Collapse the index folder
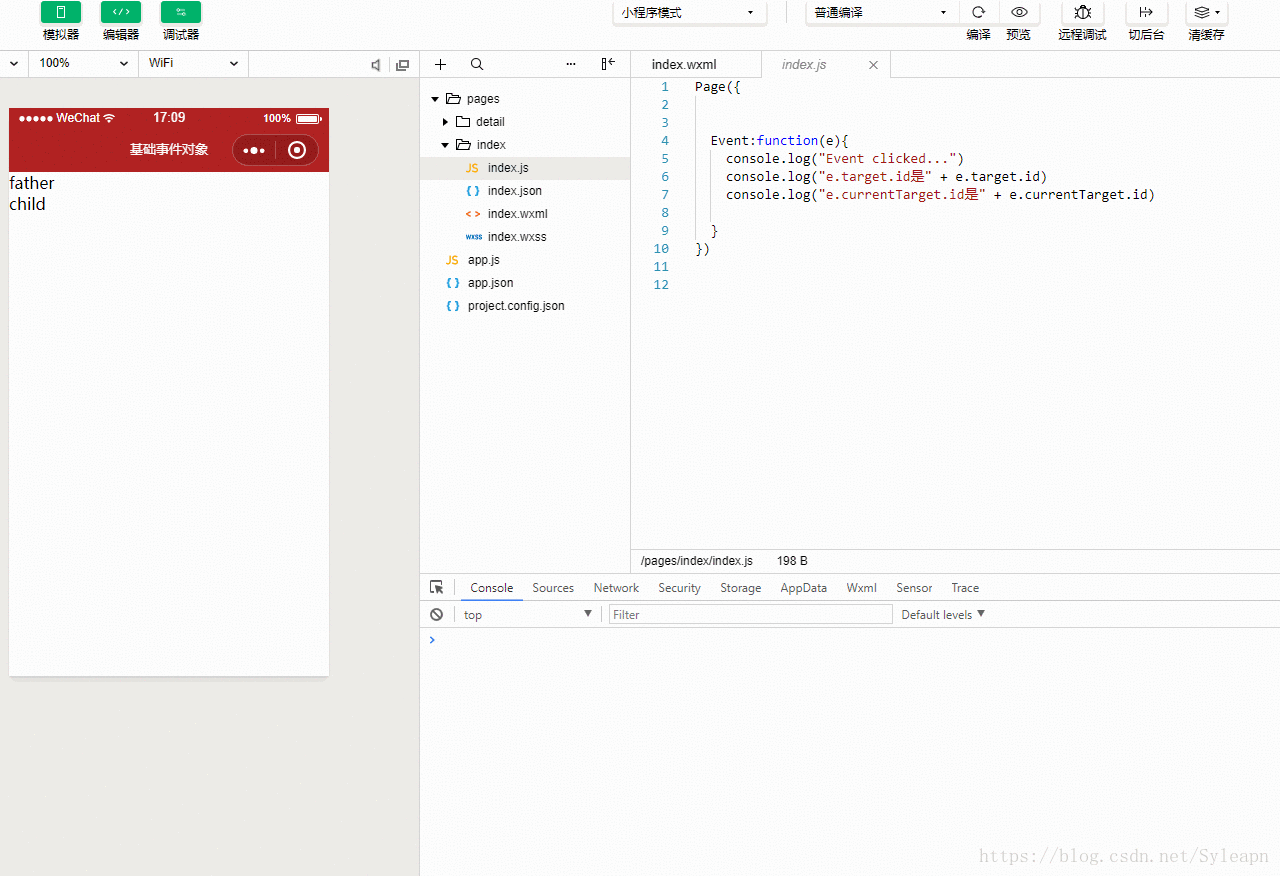This screenshot has height=876, width=1280. [x=446, y=145]
